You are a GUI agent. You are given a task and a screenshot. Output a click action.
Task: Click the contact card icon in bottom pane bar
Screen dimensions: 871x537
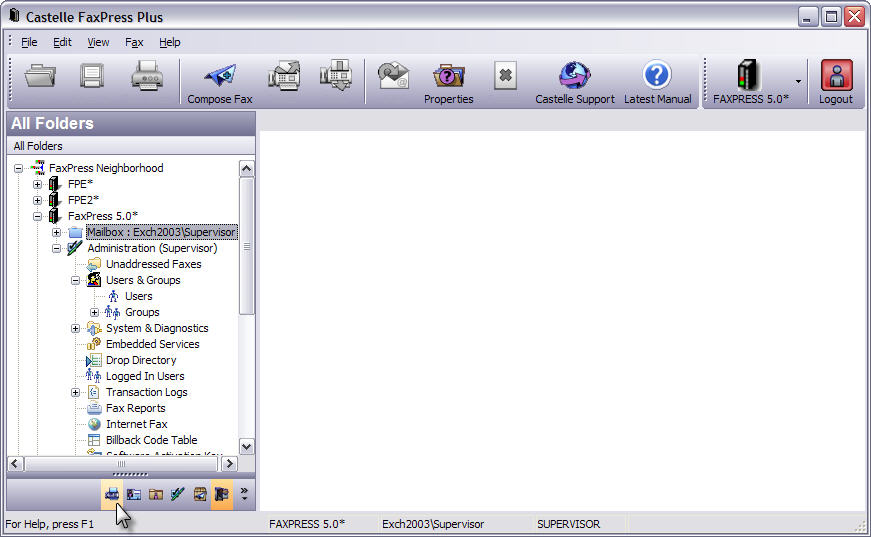[134, 494]
